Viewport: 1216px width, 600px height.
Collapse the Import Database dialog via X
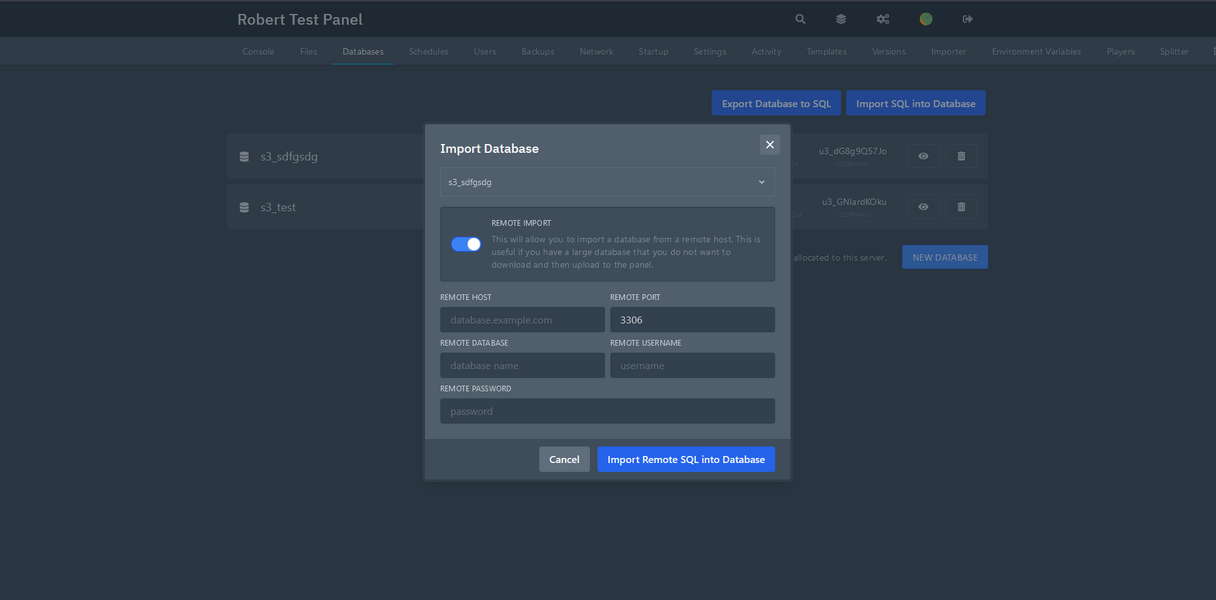(769, 144)
